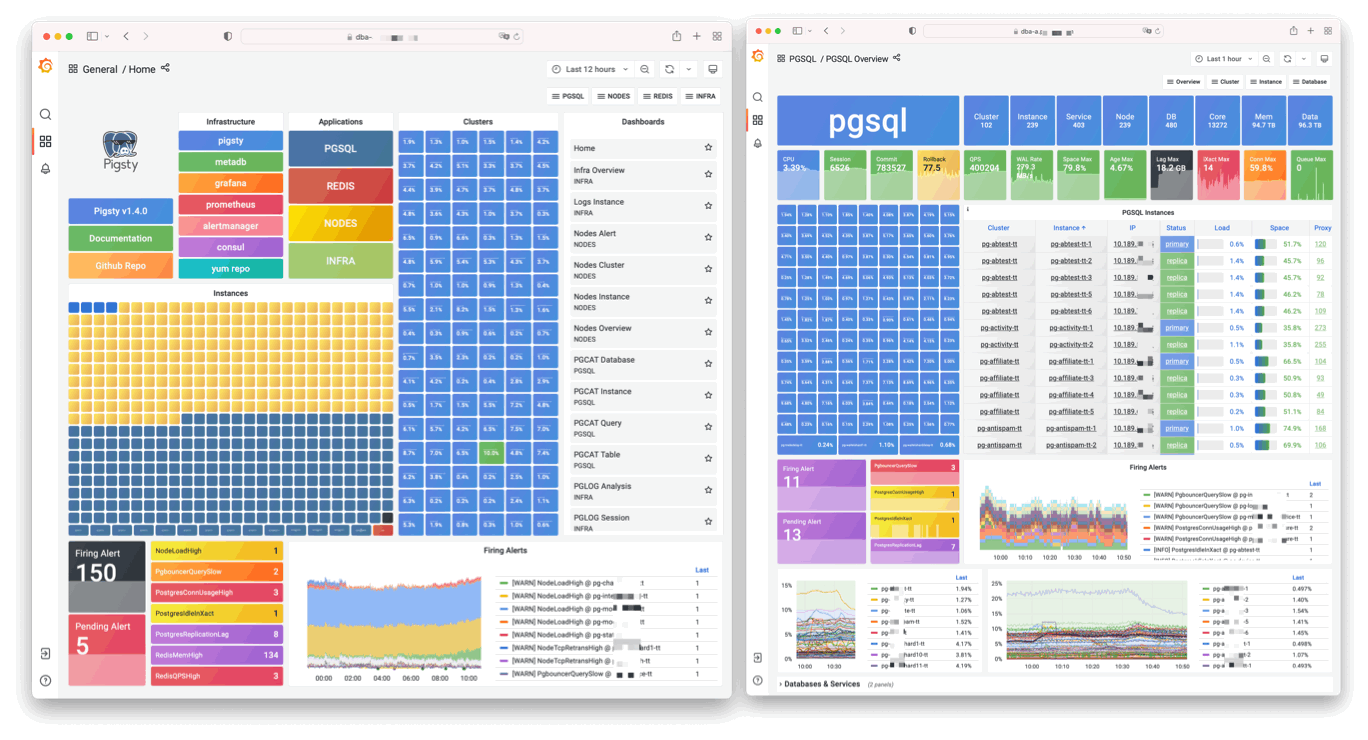1368x740 pixels.
Task: Click the large pgsql title panel
Action: (x=868, y=121)
